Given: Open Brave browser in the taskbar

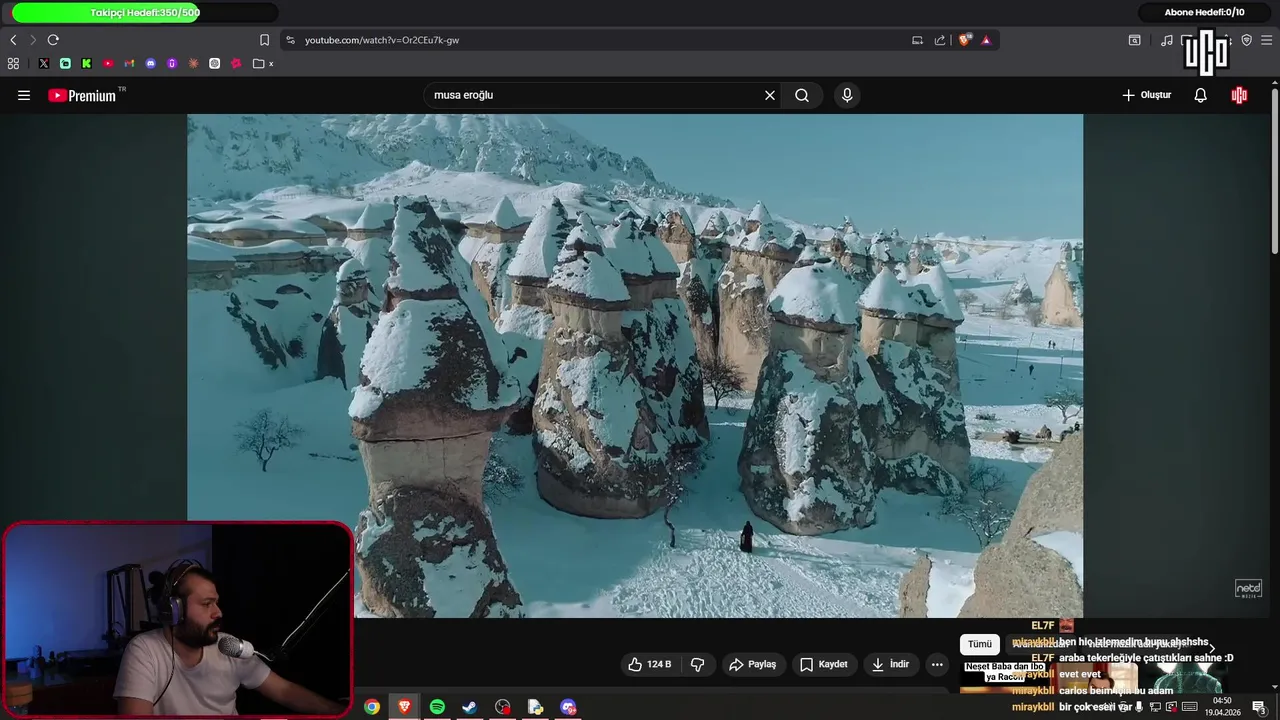Looking at the screenshot, I should pos(404,707).
